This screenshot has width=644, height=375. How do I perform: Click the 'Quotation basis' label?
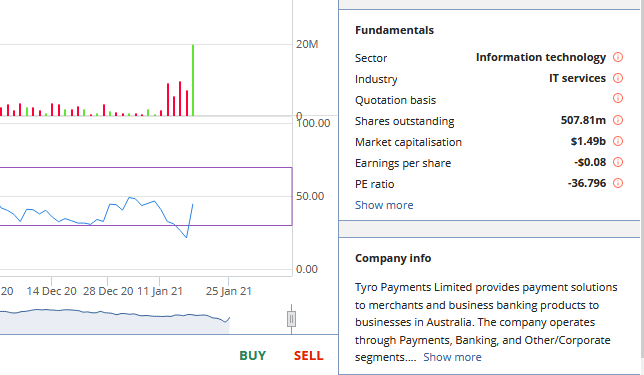click(395, 100)
